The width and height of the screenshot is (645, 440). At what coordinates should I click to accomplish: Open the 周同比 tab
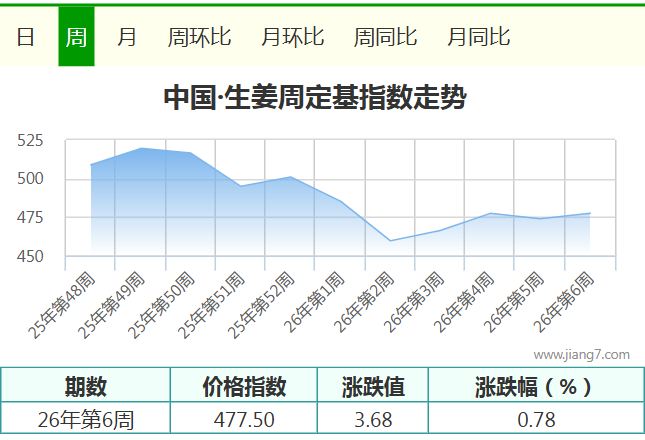point(385,37)
